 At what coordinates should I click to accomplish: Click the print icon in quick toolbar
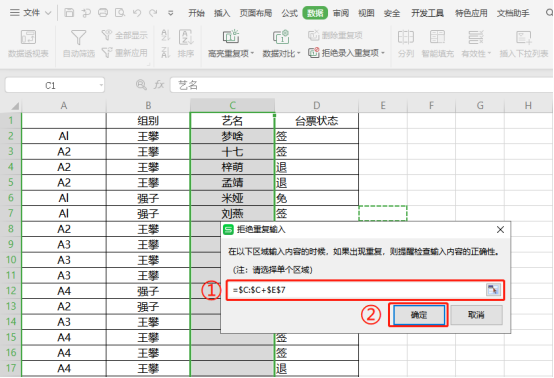(x=103, y=13)
